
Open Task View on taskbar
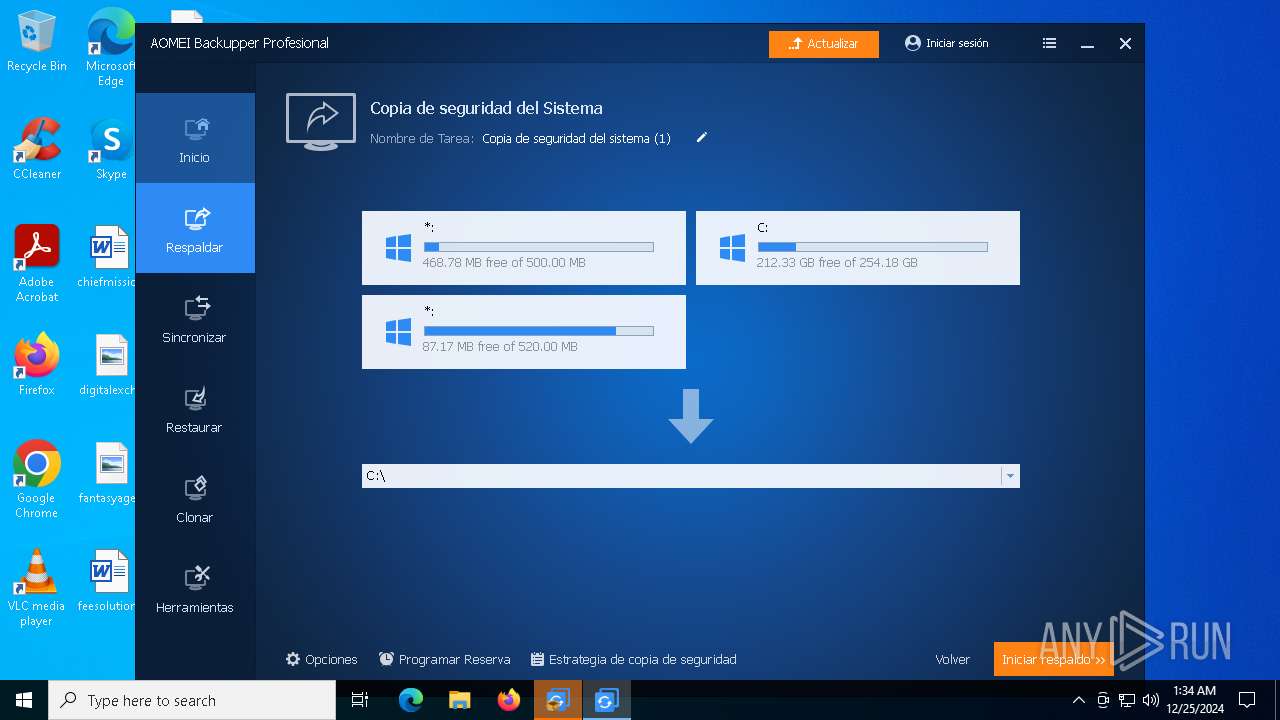point(360,700)
